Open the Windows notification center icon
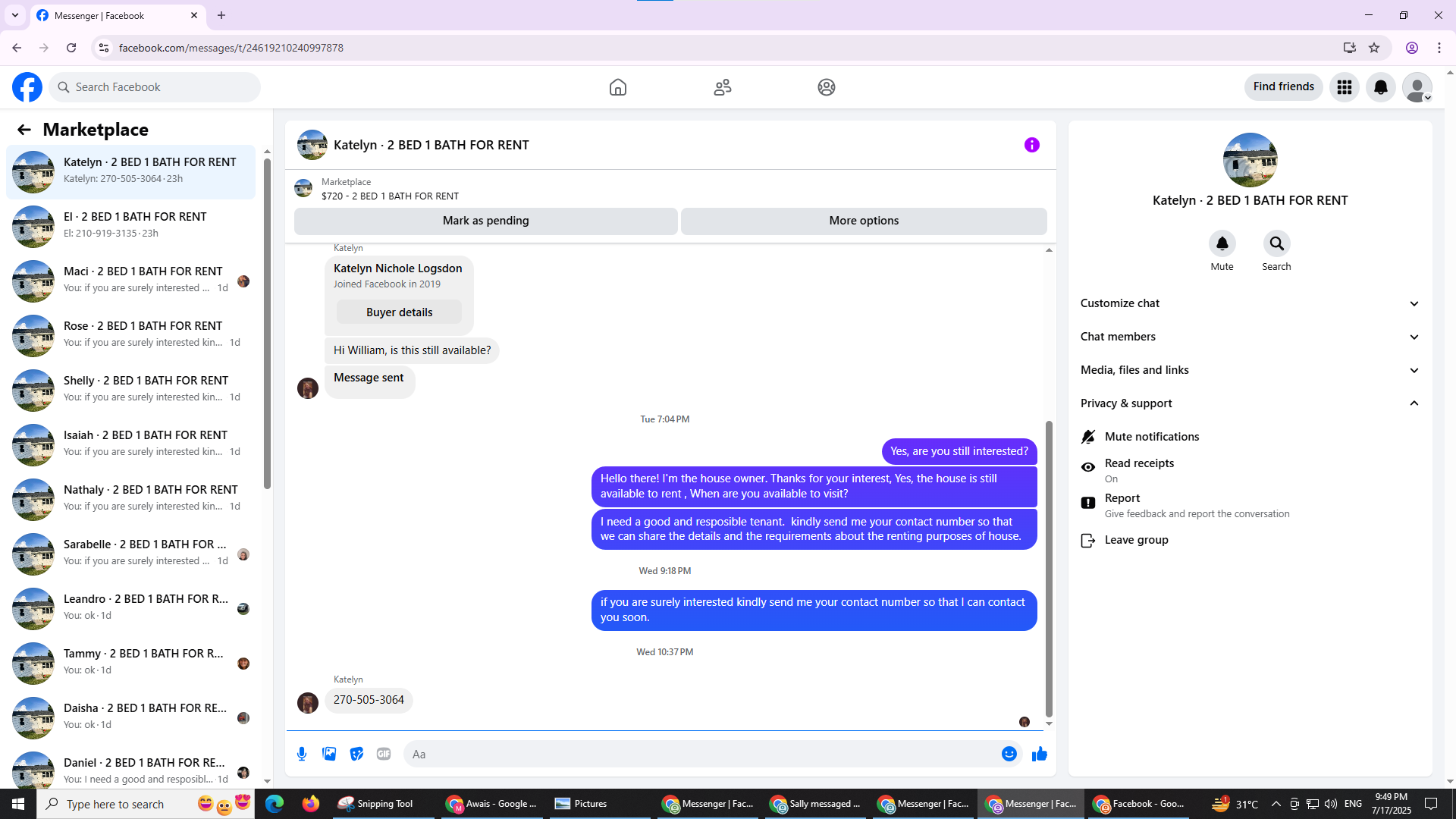 1431,804
